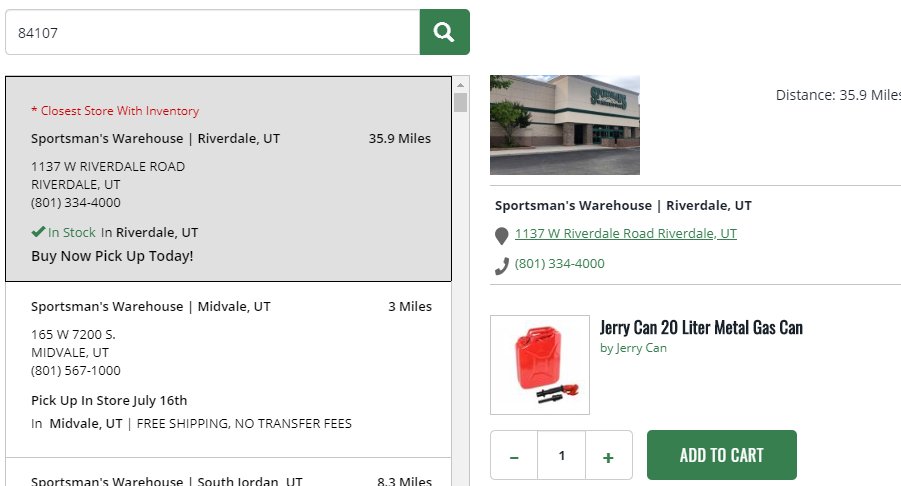Click 'FREE SHIPPING, NO TRANSFER FEES' text
This screenshot has width=901, height=486.
[244, 423]
